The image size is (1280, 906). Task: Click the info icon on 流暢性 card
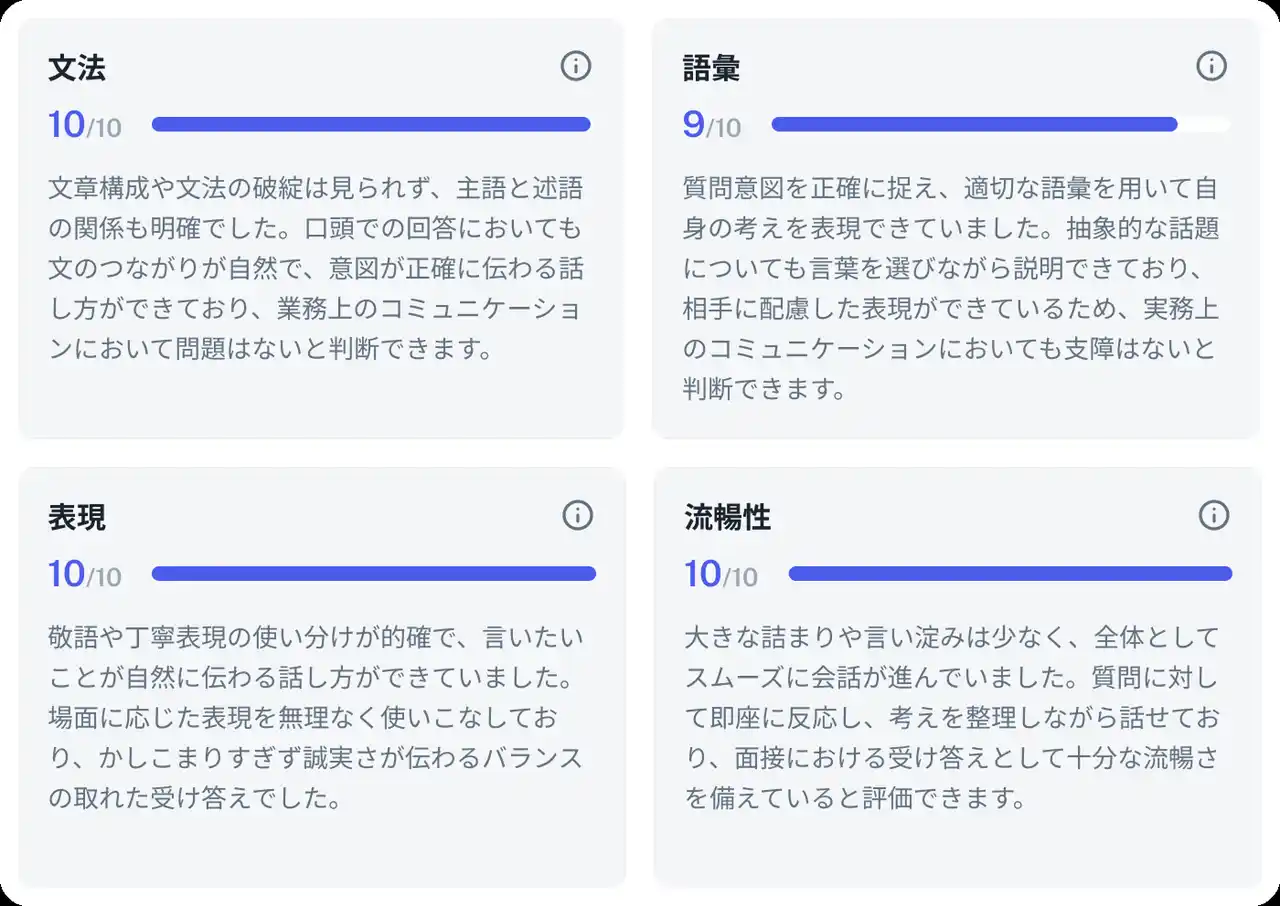(1213, 516)
